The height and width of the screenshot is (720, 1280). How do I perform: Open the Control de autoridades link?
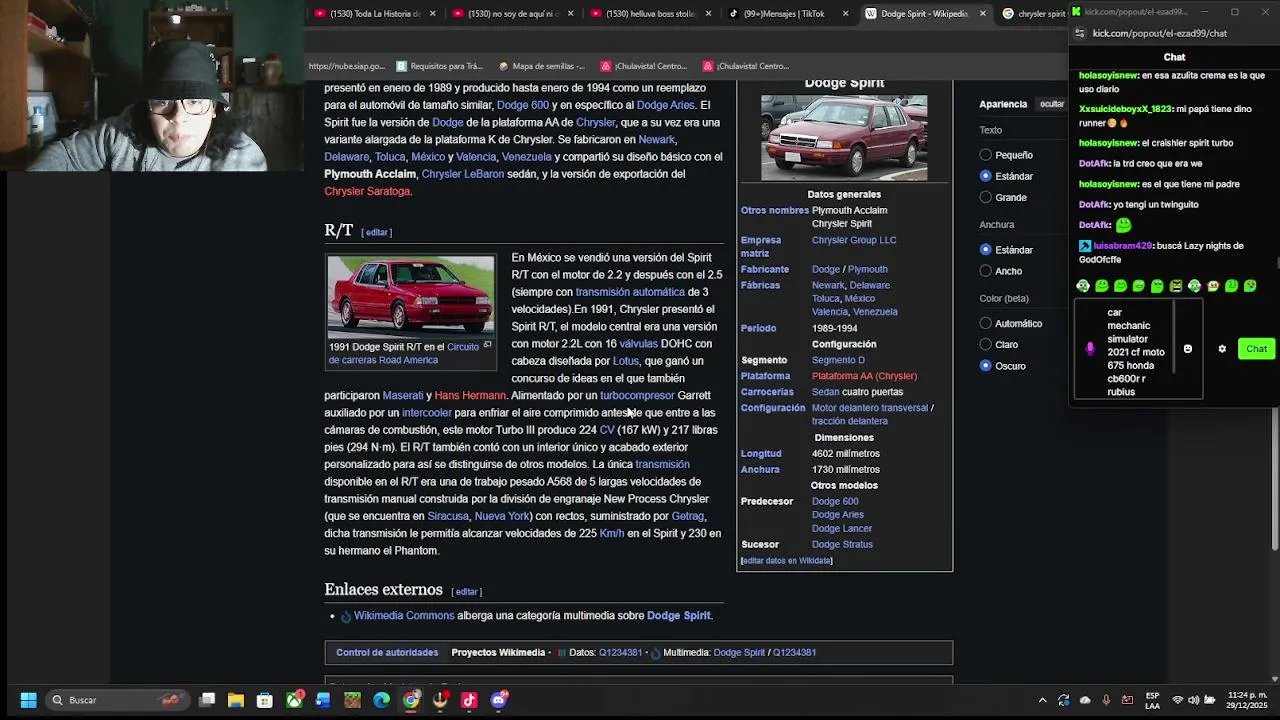click(x=387, y=652)
